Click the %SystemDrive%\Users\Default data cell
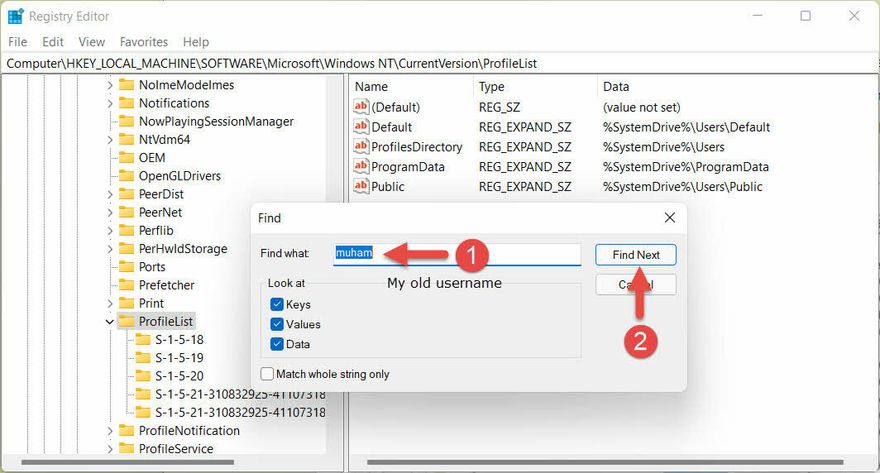 [x=686, y=127]
